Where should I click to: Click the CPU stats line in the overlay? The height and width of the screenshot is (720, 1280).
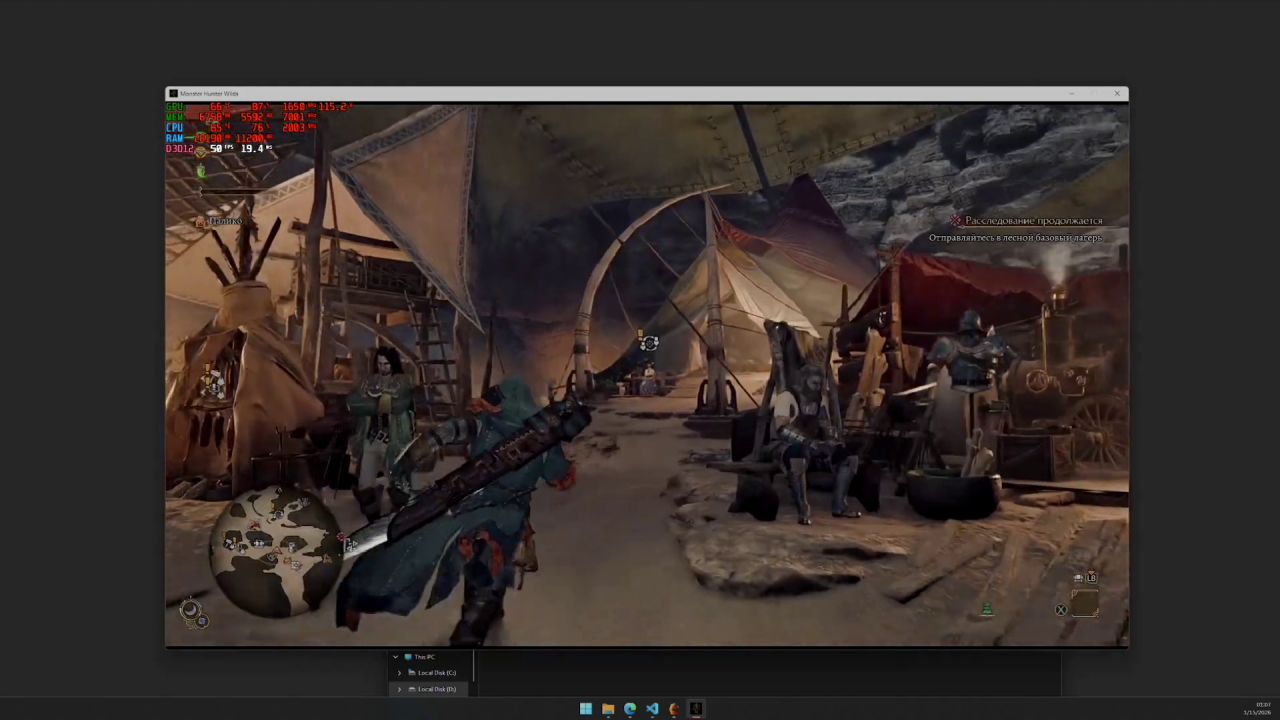[x=241, y=127]
